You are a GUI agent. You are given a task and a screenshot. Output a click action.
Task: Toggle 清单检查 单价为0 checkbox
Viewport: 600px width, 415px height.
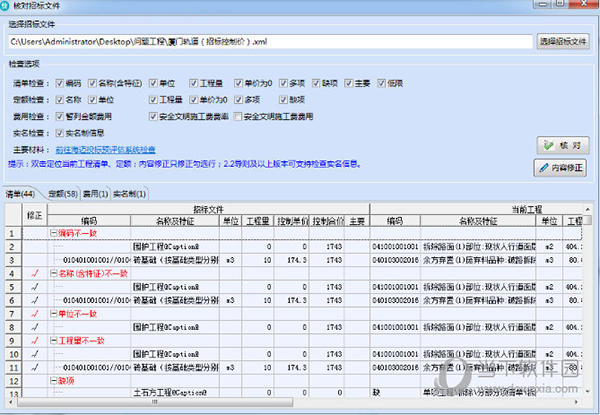[239, 83]
